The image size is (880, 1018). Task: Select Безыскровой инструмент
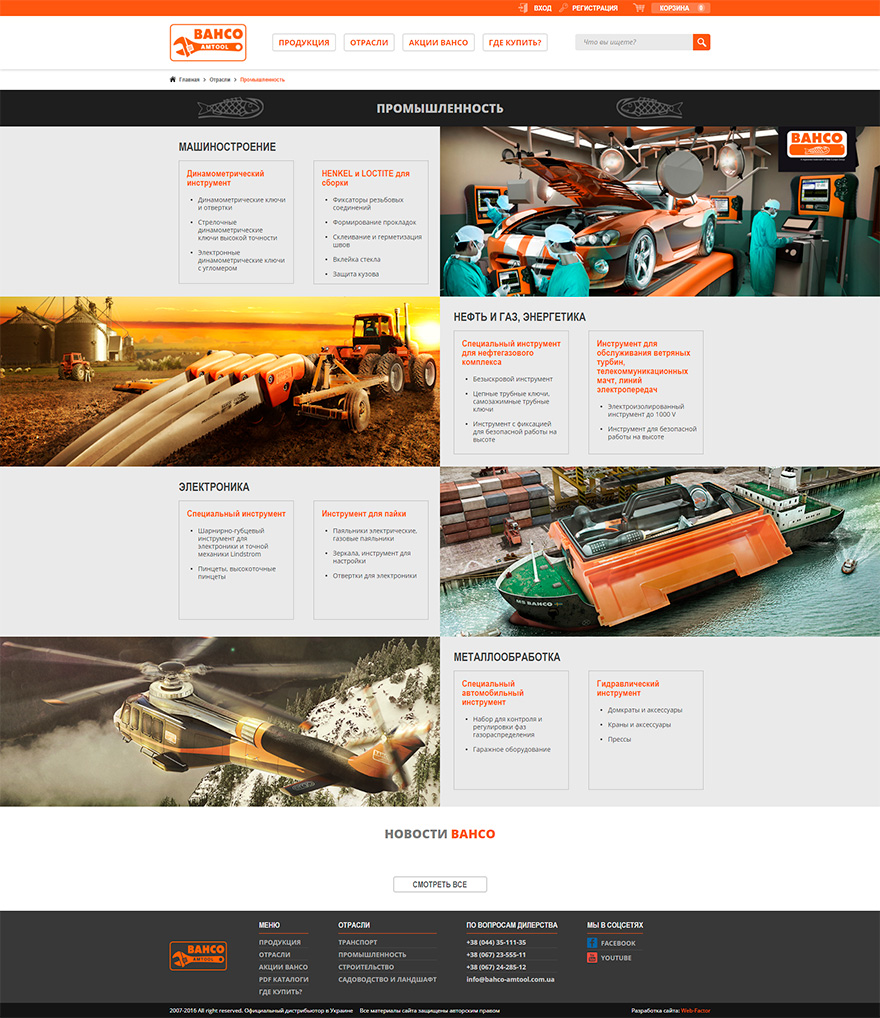point(512,379)
